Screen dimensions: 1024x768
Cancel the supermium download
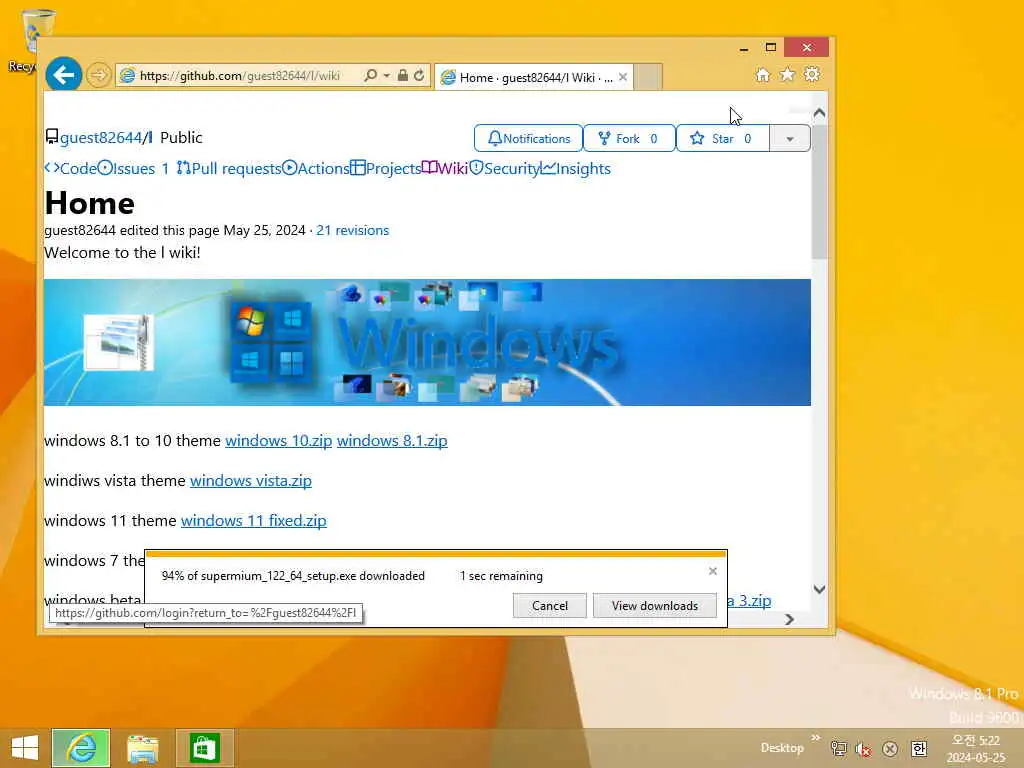[550, 605]
